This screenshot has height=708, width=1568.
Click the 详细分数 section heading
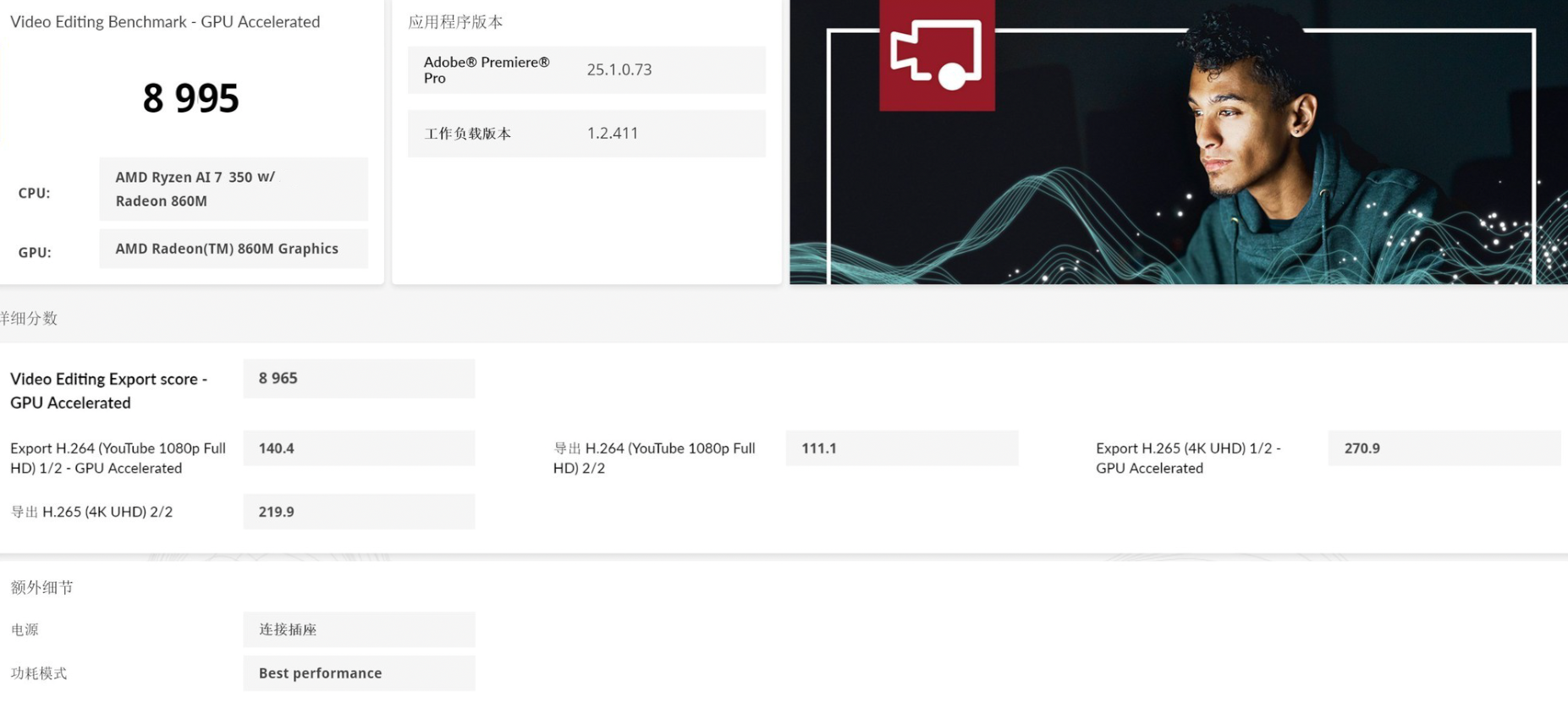(x=28, y=318)
